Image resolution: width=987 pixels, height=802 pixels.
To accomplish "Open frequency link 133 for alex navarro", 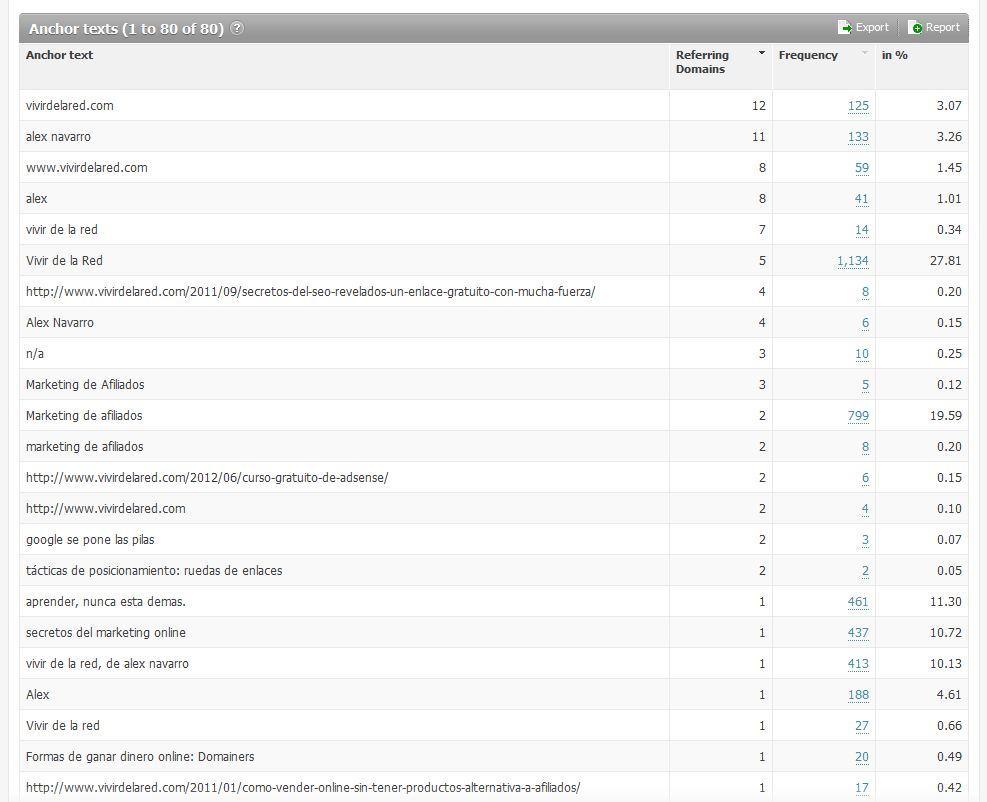I will [x=858, y=137].
